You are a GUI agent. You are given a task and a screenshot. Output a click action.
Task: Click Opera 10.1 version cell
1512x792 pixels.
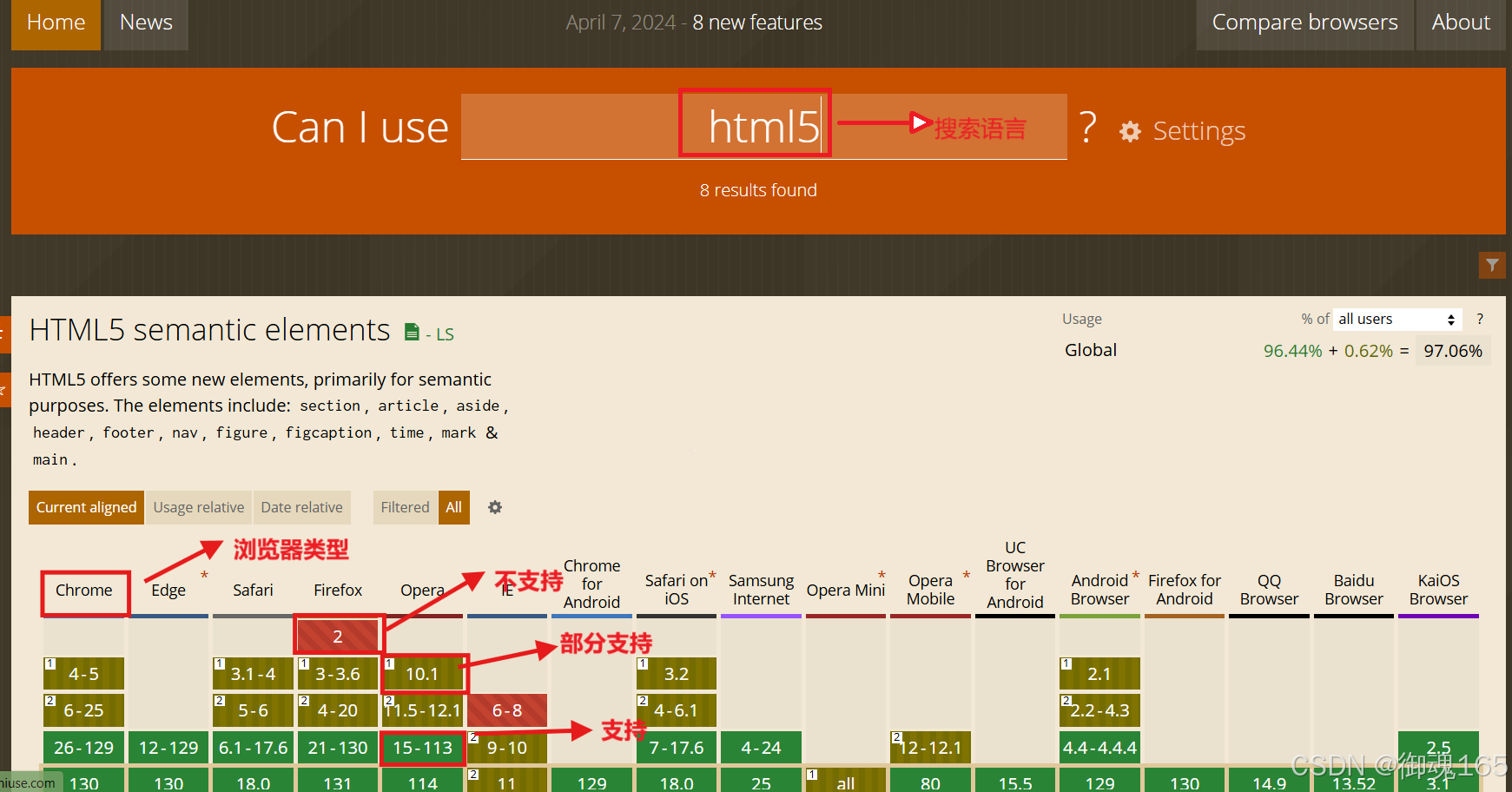click(x=422, y=674)
